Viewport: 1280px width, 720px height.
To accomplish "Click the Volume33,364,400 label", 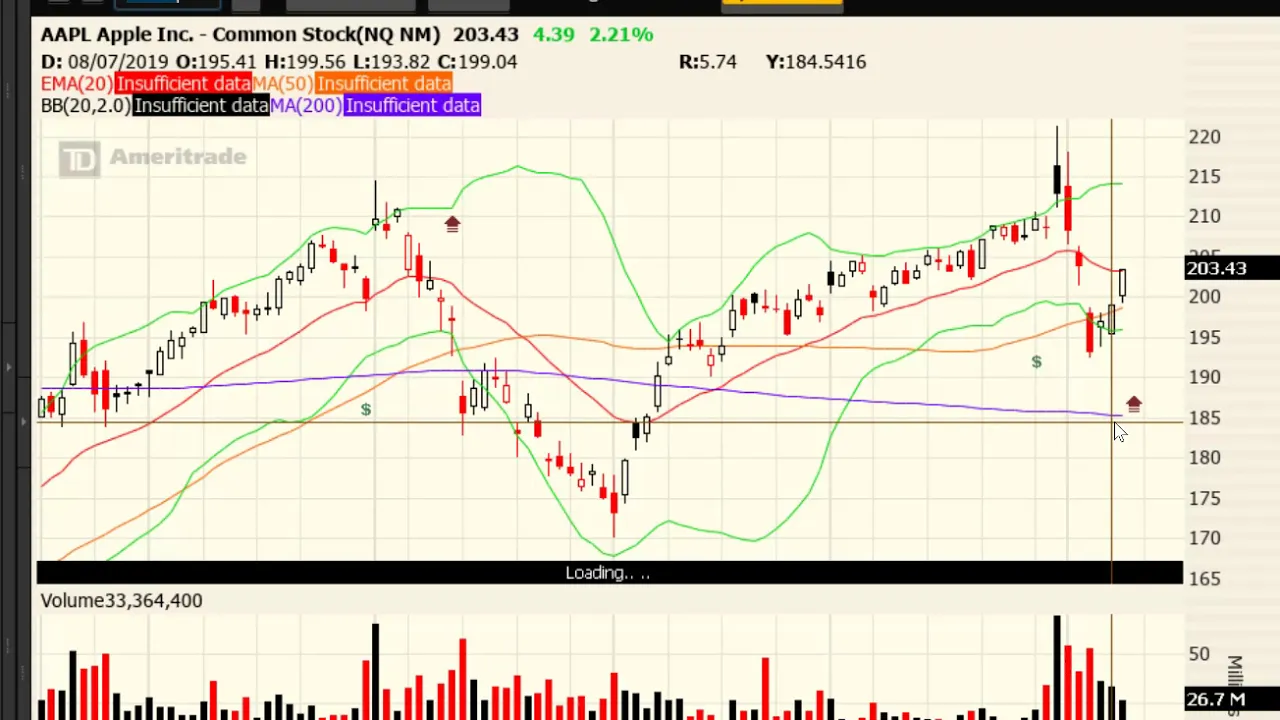I will (121, 600).
